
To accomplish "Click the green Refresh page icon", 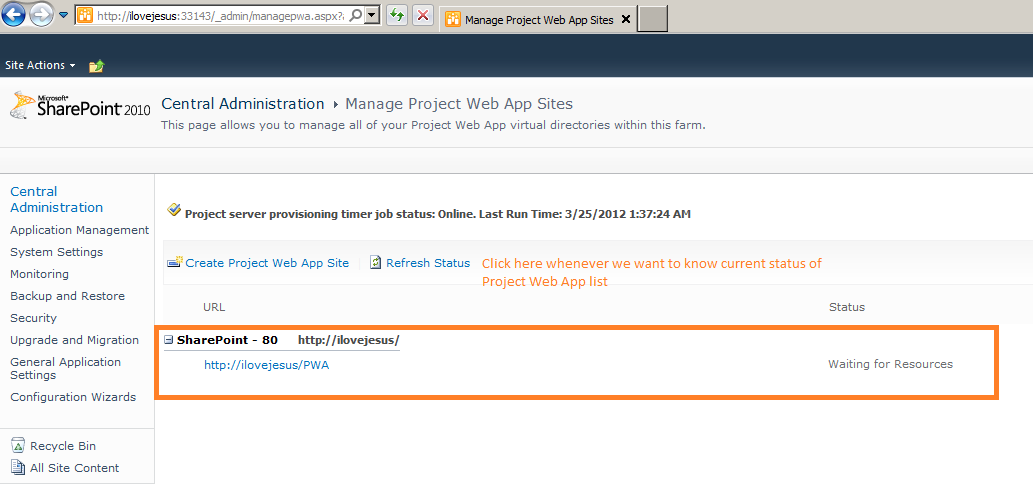I will click(x=396, y=16).
